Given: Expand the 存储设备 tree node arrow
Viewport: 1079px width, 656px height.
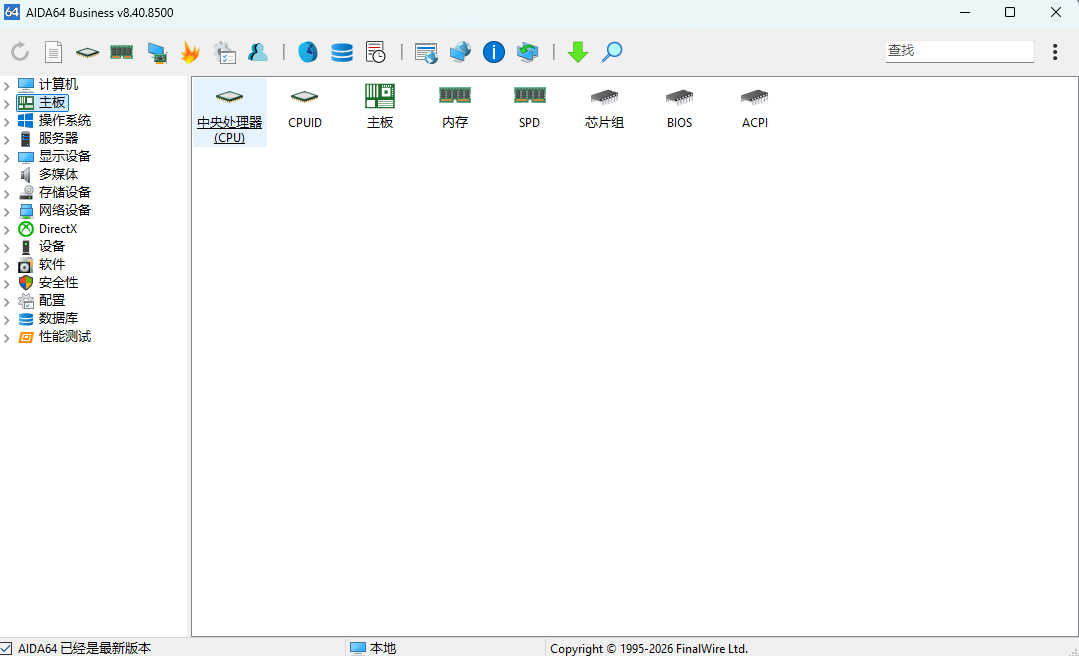Looking at the screenshot, I should click(x=7, y=193).
